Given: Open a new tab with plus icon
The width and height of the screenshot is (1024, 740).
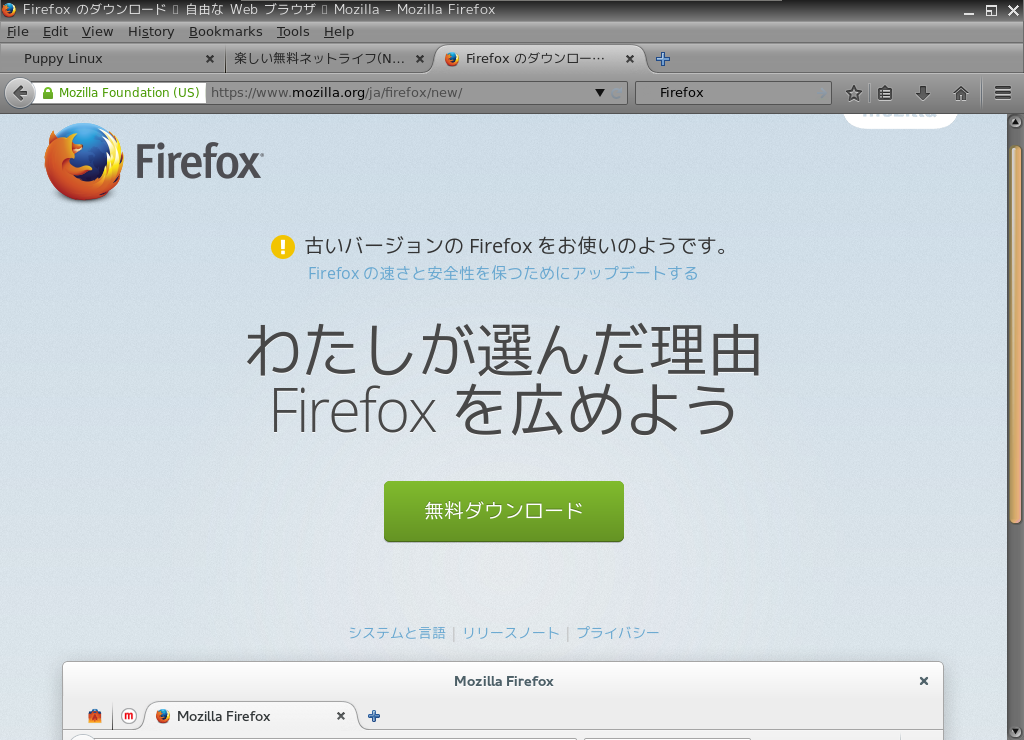Looking at the screenshot, I should 663,59.
